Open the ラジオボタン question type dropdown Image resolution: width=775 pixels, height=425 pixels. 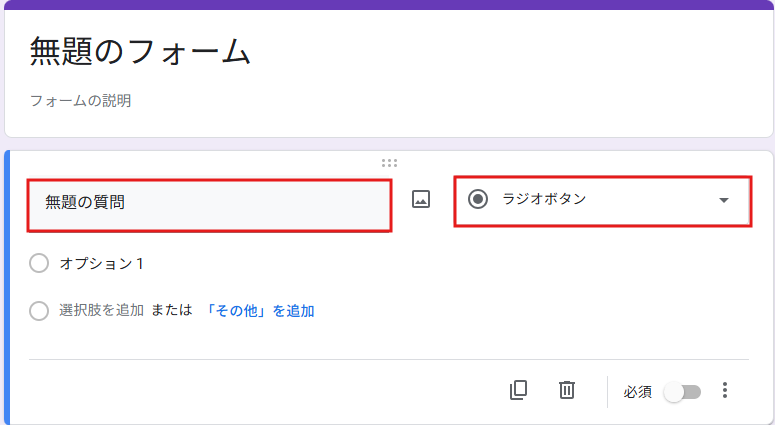pyautogui.click(x=603, y=201)
